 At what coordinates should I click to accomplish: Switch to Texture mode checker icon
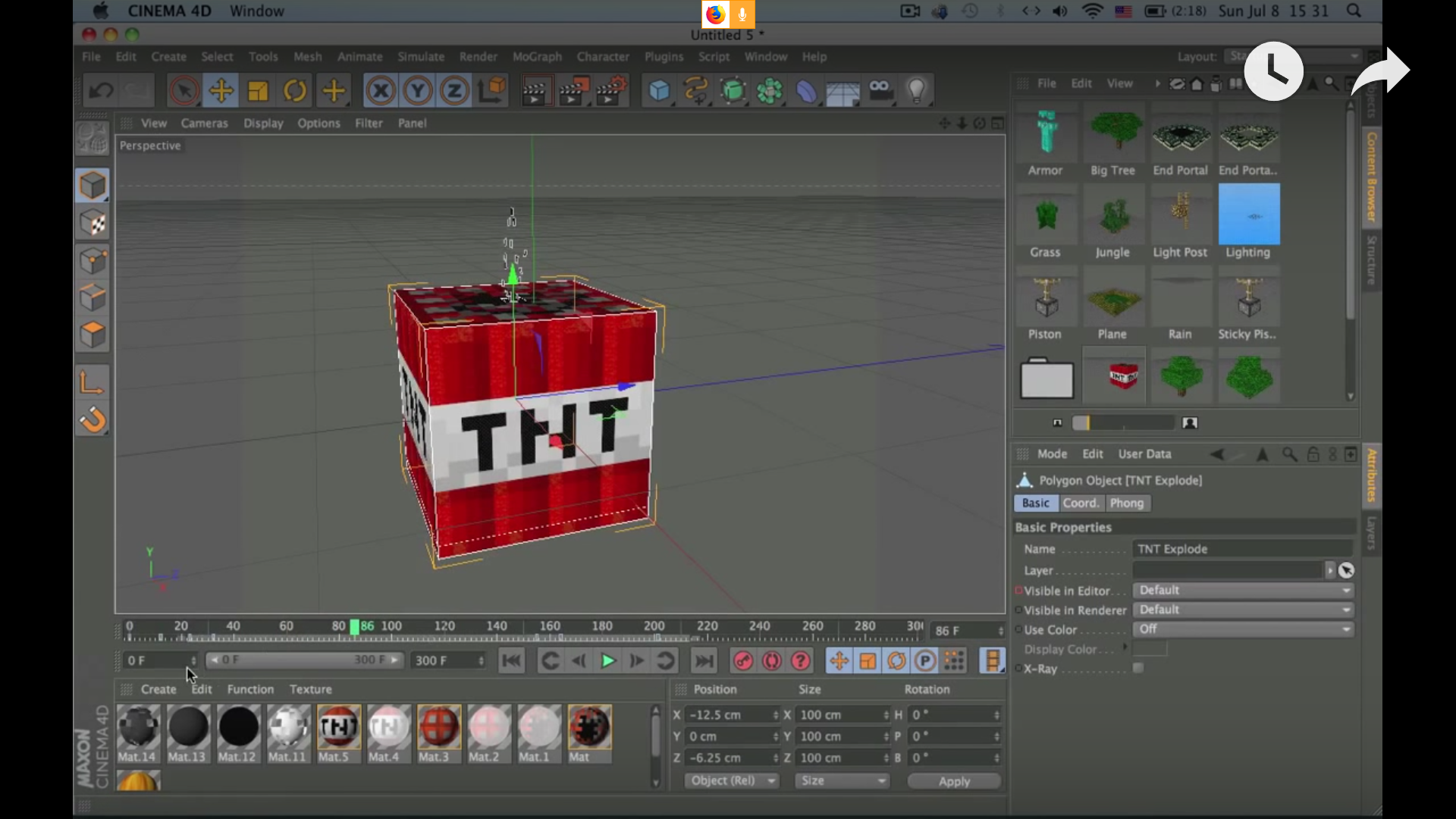[93, 223]
